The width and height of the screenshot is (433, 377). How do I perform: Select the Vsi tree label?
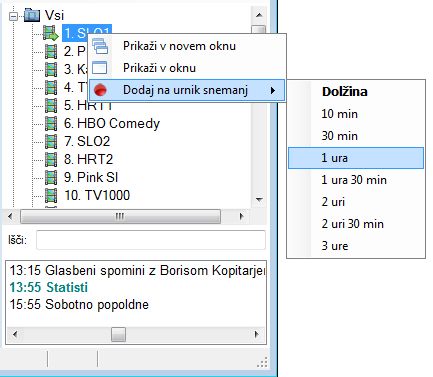[x=54, y=15]
